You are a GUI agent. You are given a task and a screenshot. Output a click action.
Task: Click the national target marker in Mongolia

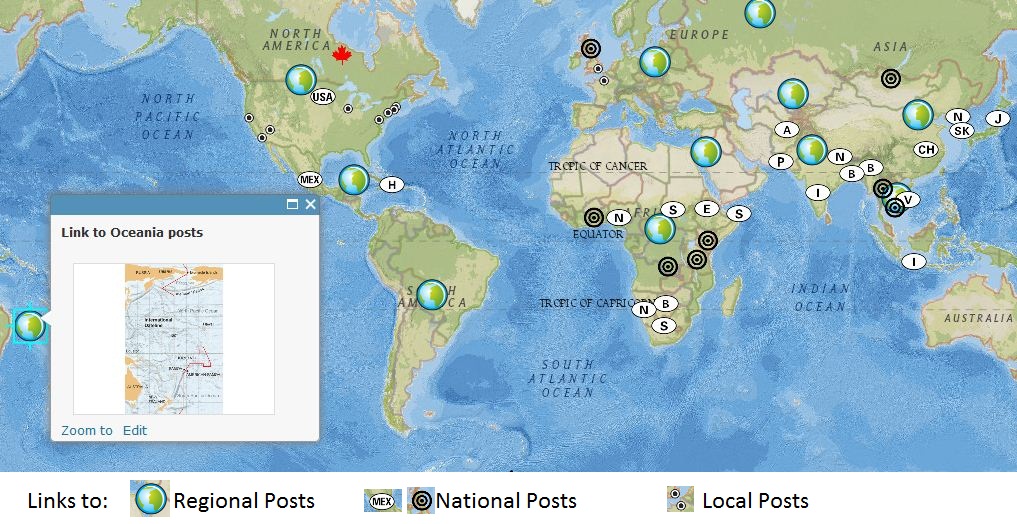(890, 77)
